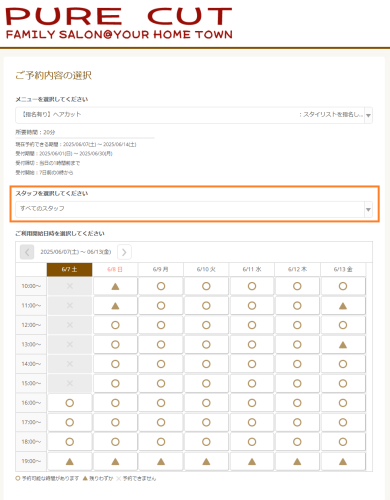Go to the previous week arrow
The height and width of the screenshot is (500, 390).
tap(27, 252)
